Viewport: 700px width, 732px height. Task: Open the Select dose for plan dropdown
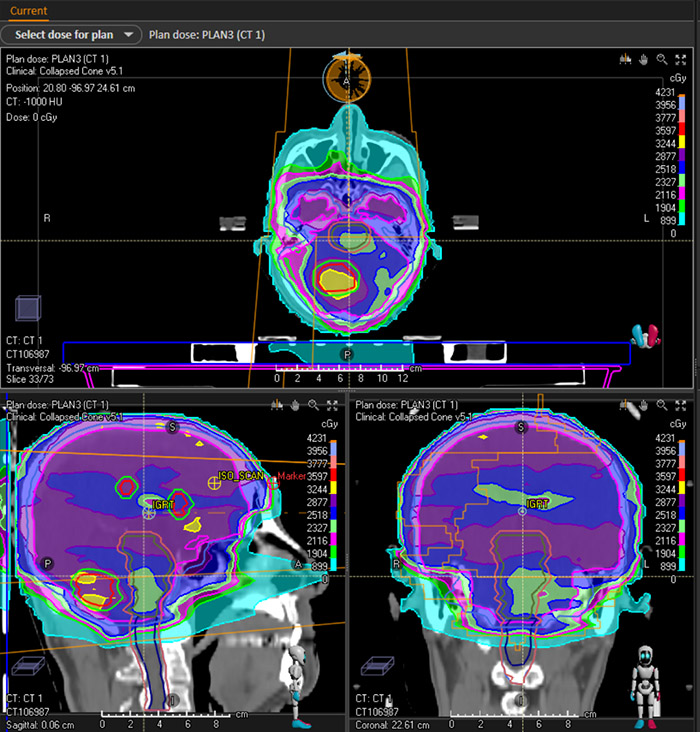click(72, 35)
